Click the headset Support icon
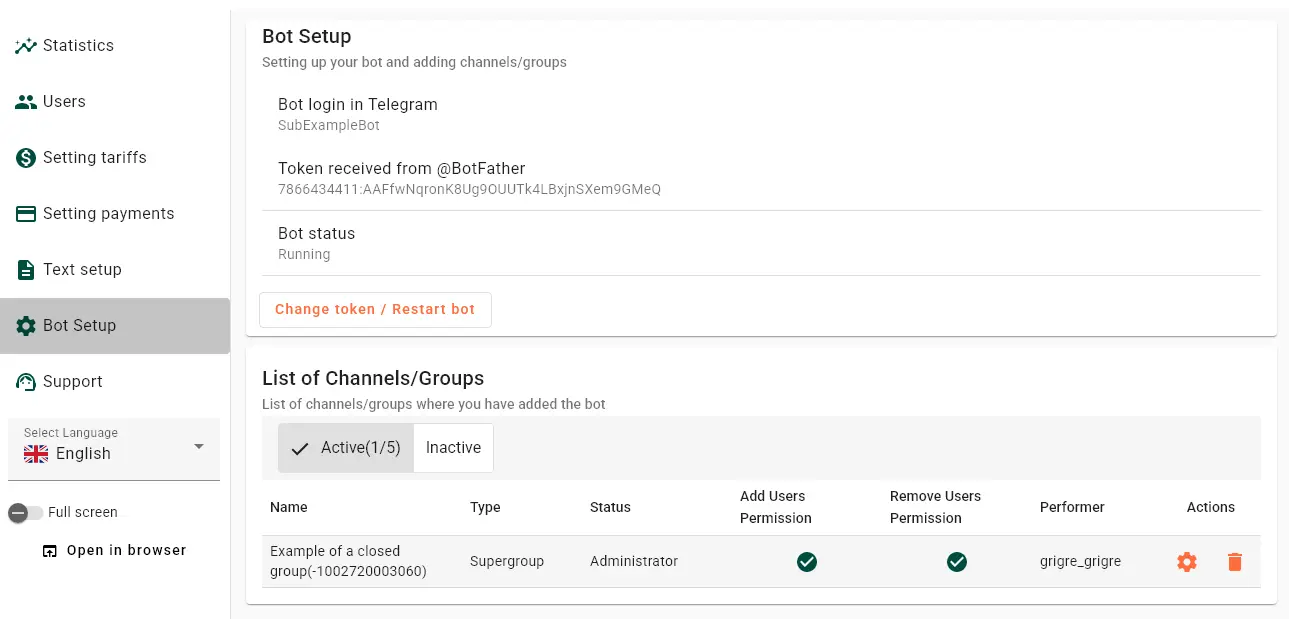Viewport: 1289px width, 619px height. point(26,382)
